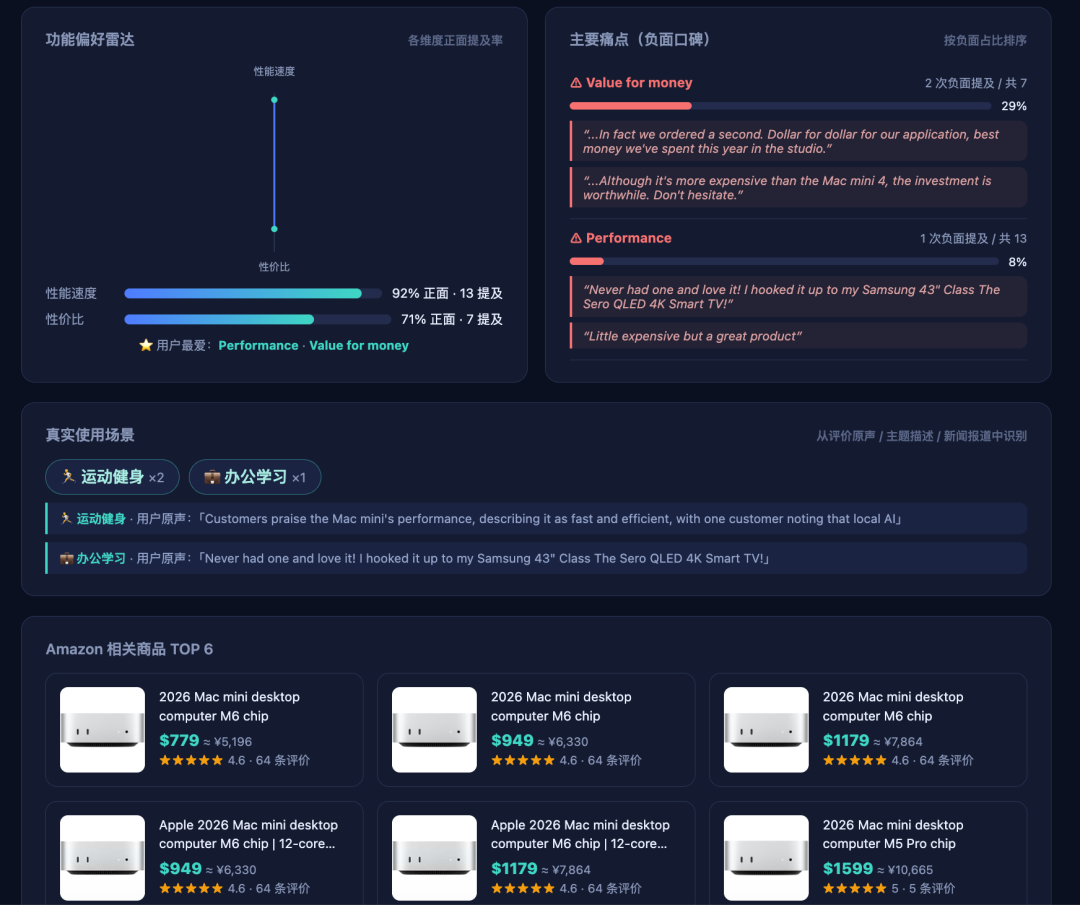Viewport: 1080px width, 905px height.
Task: Click the briefcase icon in 办公学习 chip
Action: coord(212,477)
